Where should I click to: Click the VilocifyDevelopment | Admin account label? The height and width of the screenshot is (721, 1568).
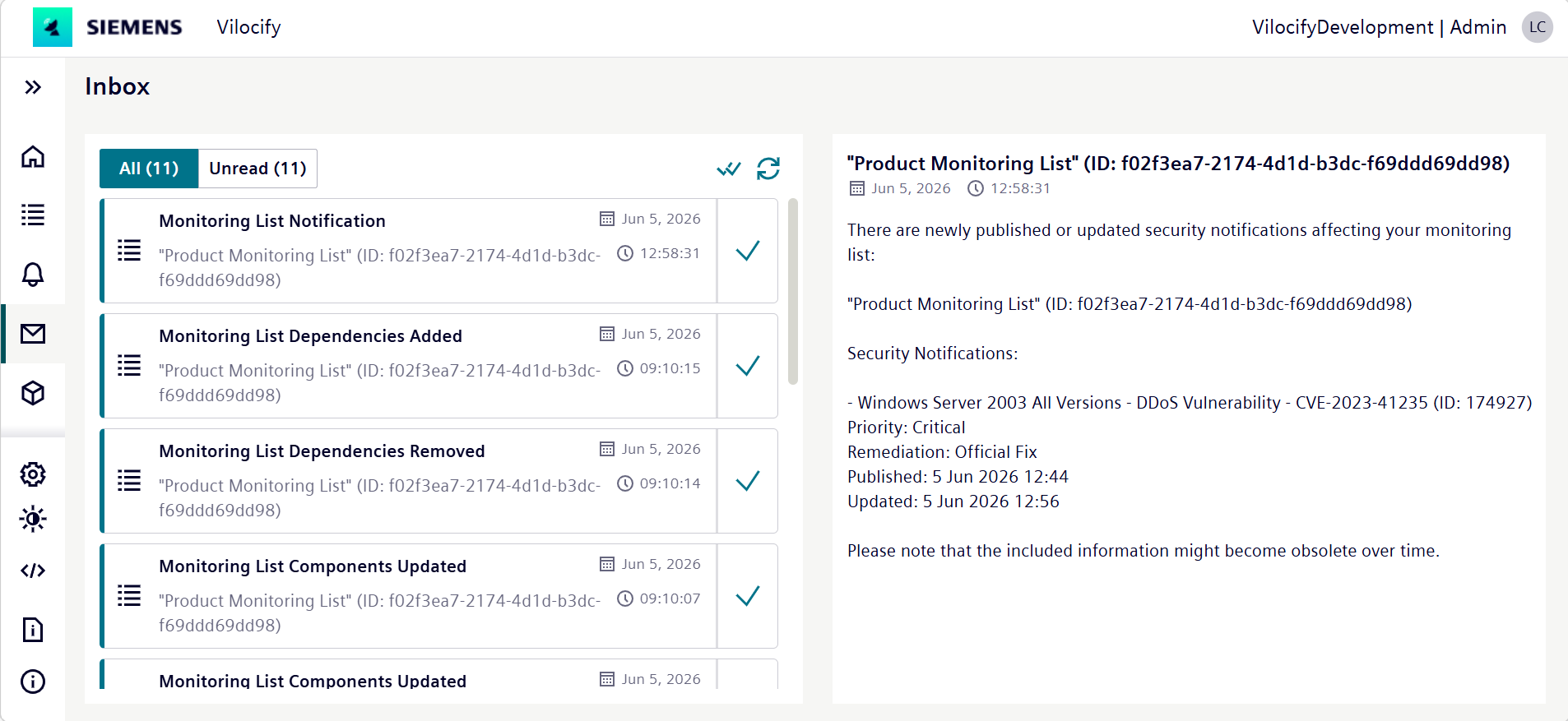click(x=1379, y=27)
